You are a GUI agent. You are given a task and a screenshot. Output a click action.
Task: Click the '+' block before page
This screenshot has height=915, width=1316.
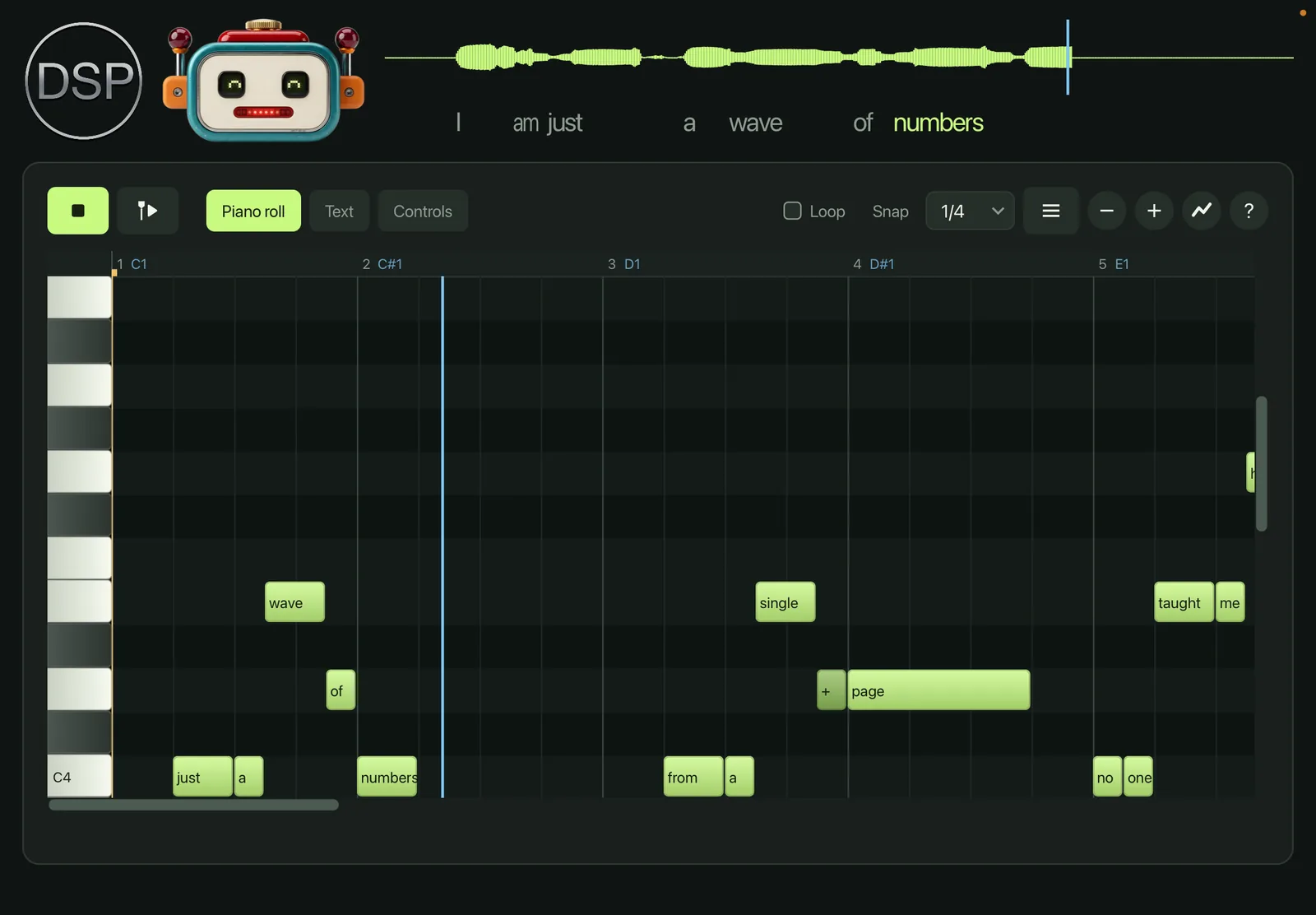(832, 690)
